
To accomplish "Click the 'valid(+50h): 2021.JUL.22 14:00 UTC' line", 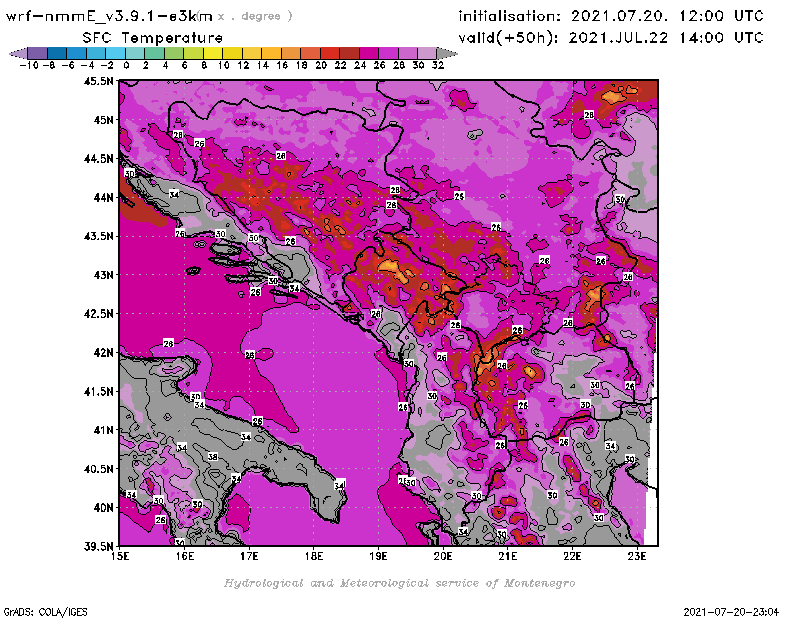I will coord(611,38).
